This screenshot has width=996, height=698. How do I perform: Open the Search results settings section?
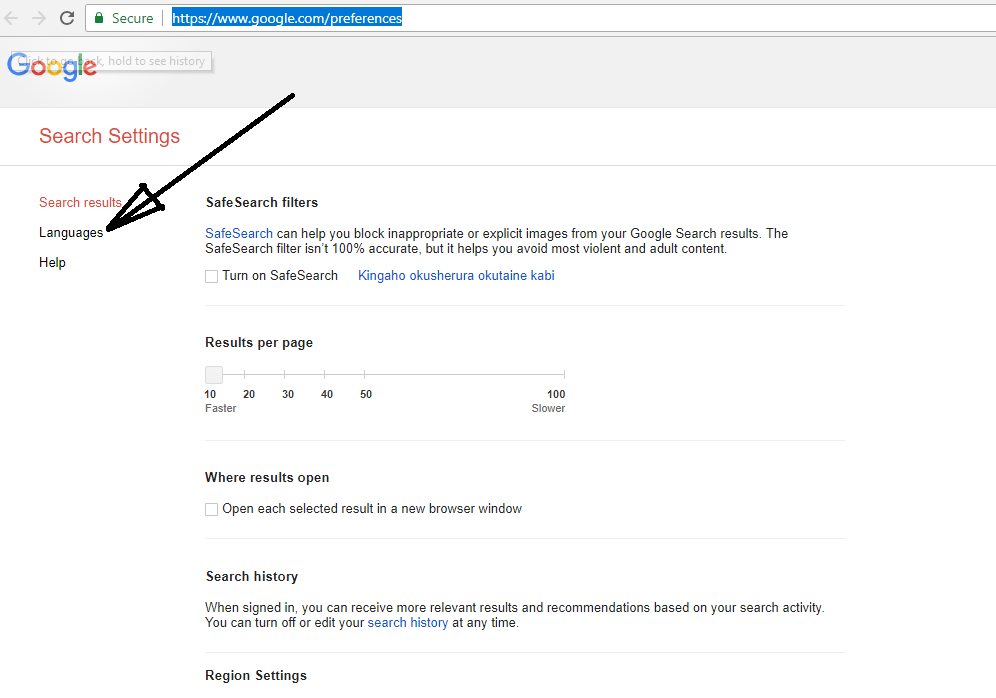point(80,202)
